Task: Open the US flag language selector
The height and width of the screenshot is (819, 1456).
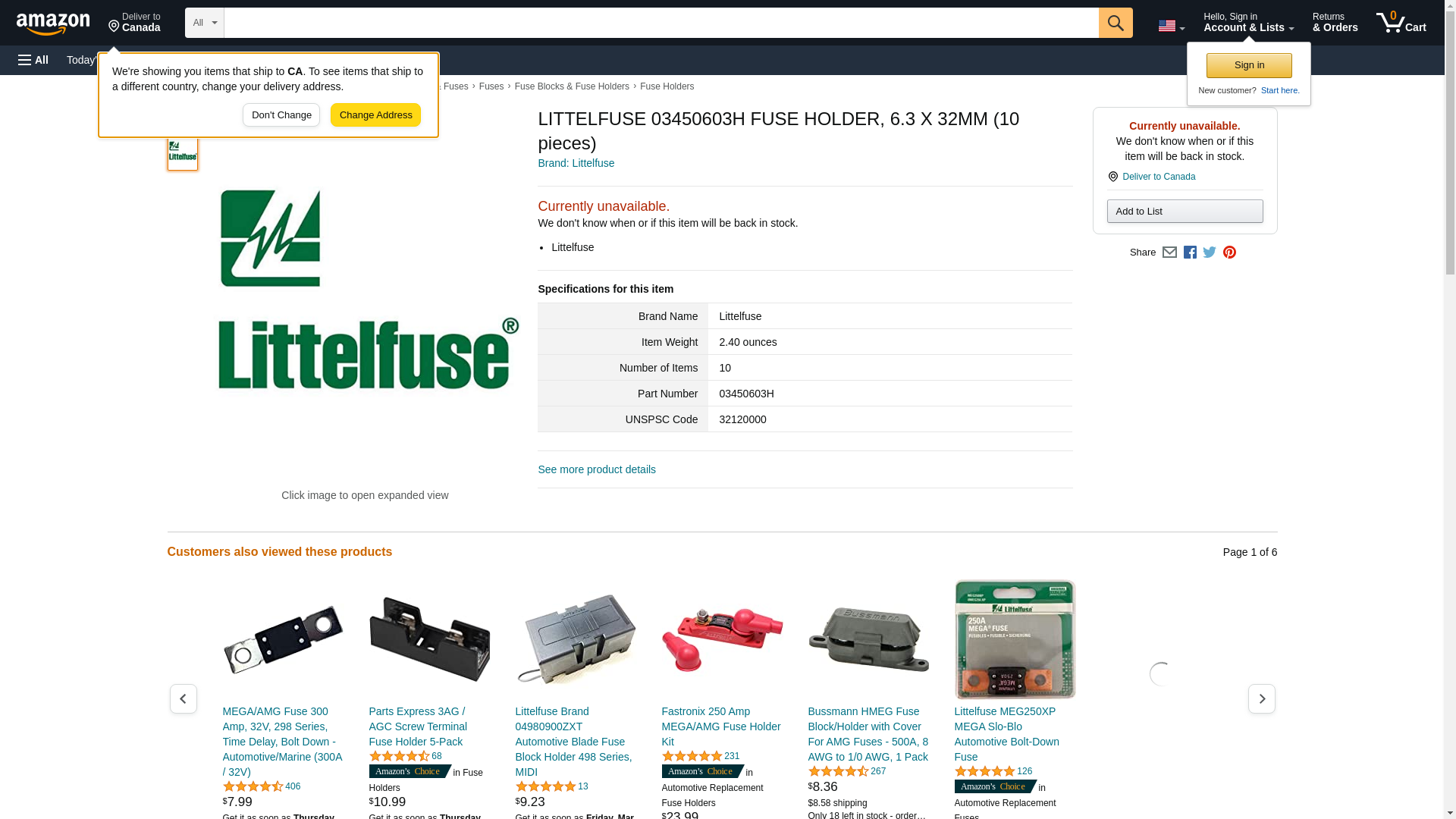Action: (1171, 26)
